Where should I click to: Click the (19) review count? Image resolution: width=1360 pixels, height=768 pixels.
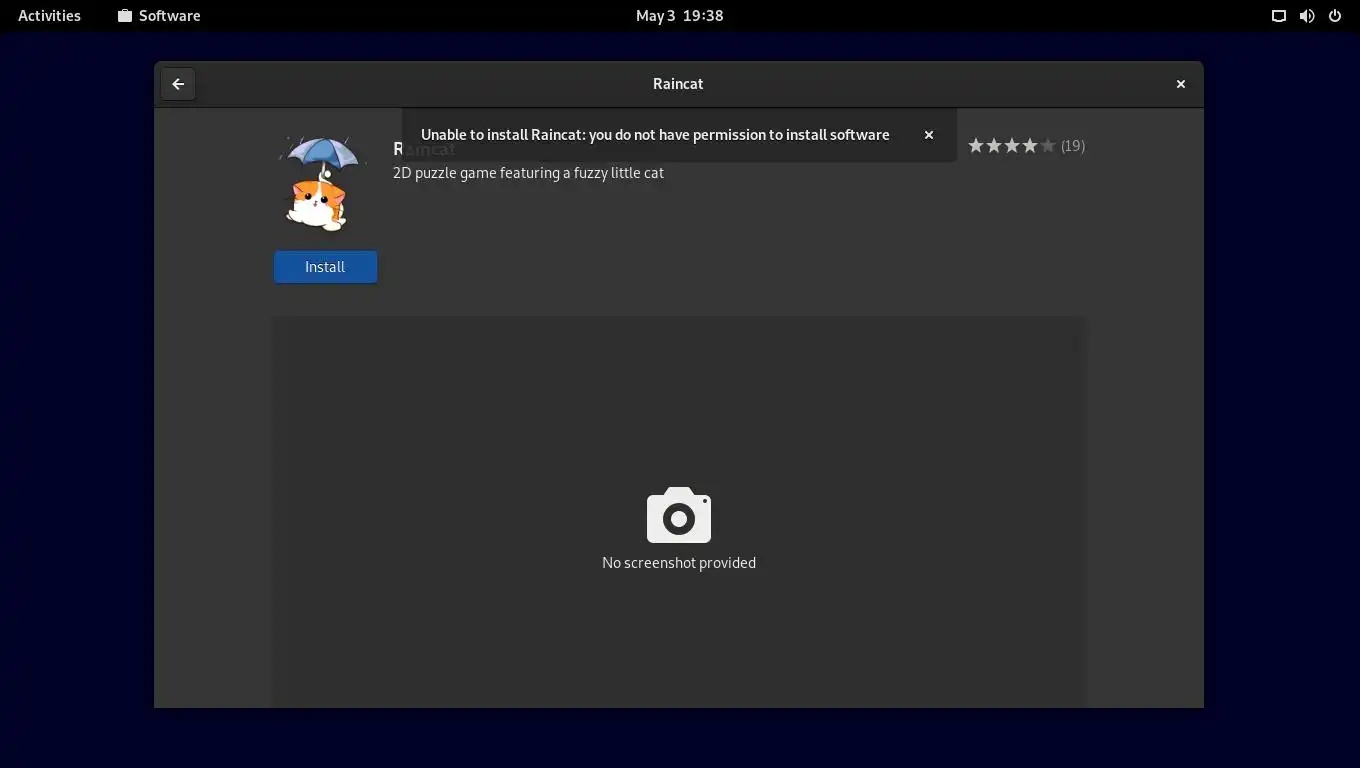(x=1073, y=146)
